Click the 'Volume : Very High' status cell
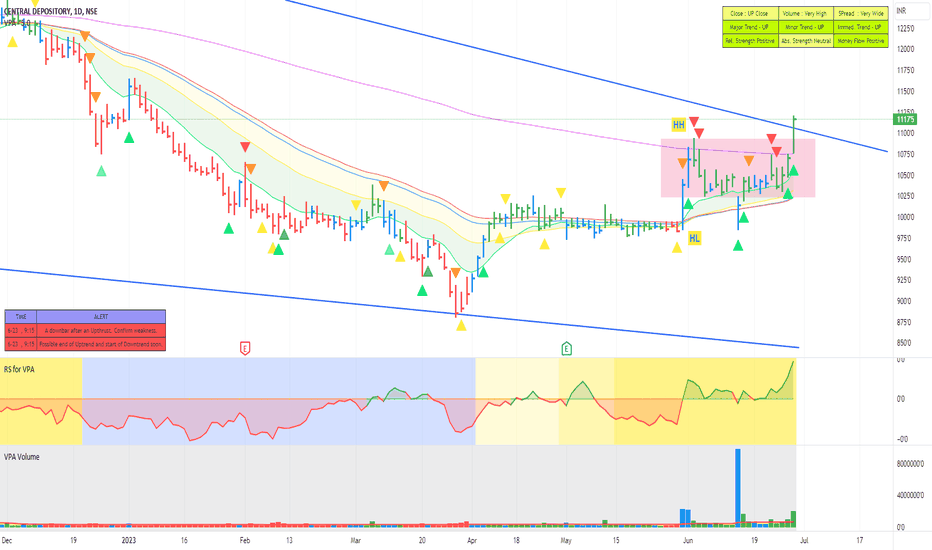This screenshot has width=932, height=550. (805, 13)
